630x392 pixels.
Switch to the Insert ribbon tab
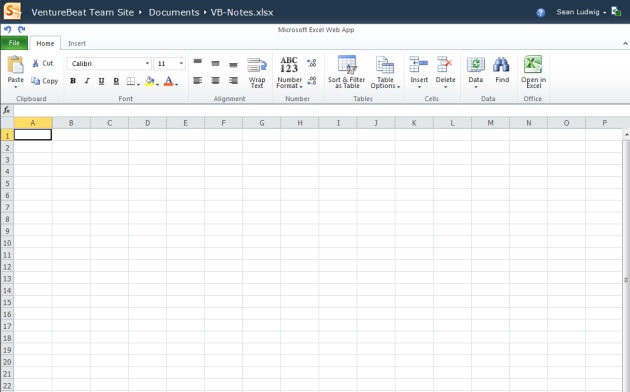click(x=77, y=43)
